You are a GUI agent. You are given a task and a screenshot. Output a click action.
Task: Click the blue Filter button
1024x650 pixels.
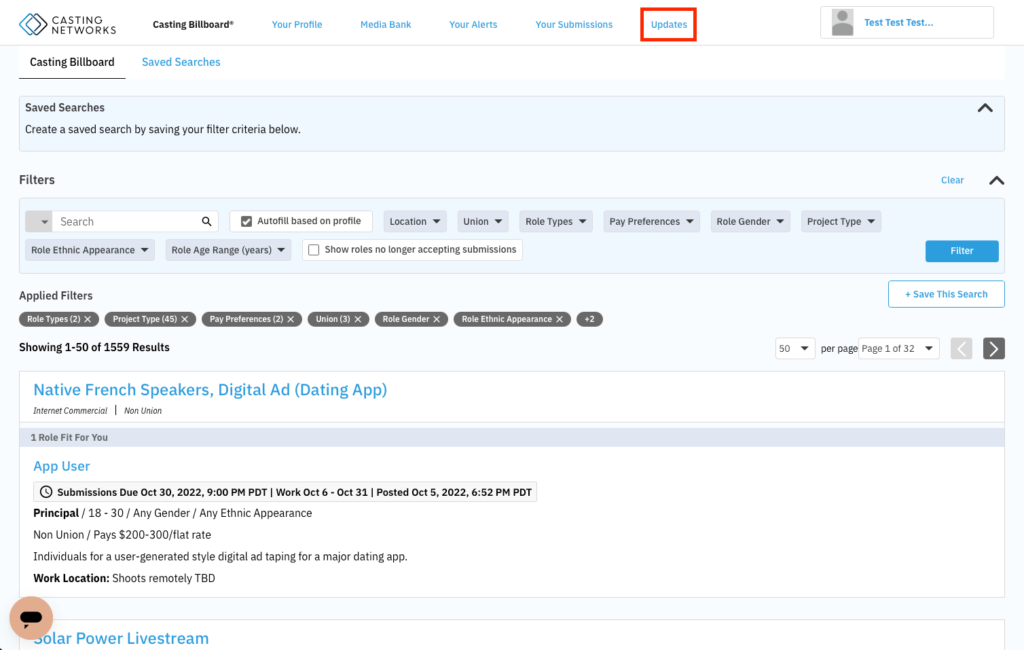pos(961,251)
